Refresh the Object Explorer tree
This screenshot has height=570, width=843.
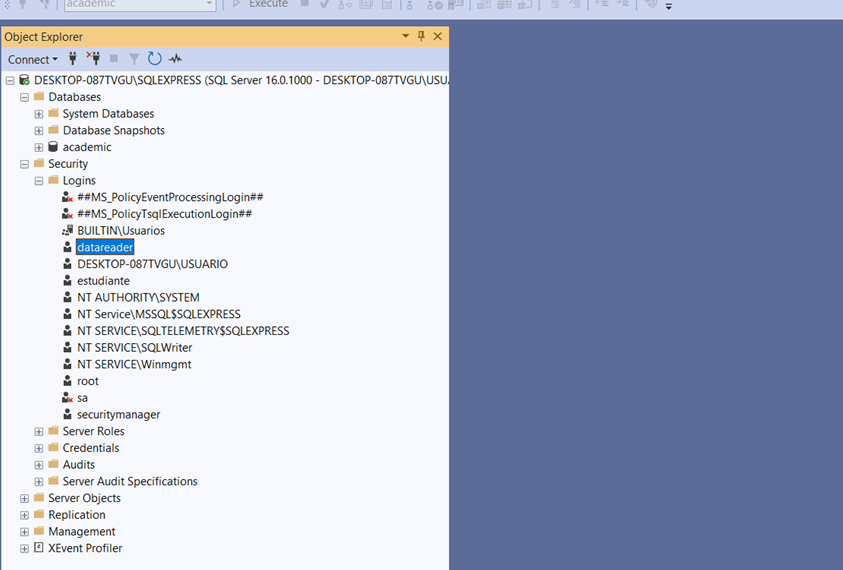click(x=154, y=59)
